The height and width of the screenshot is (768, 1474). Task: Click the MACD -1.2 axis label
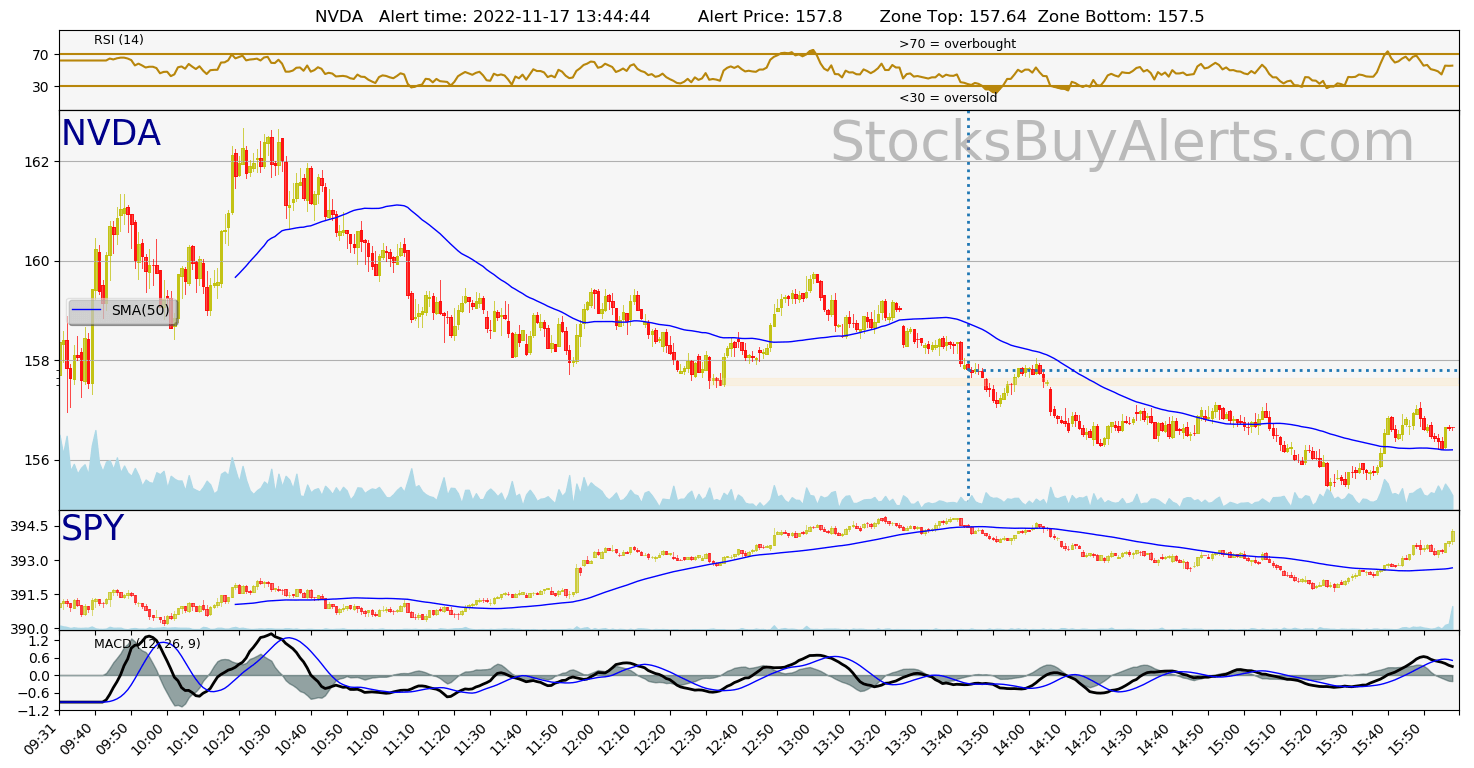click(x=36, y=711)
